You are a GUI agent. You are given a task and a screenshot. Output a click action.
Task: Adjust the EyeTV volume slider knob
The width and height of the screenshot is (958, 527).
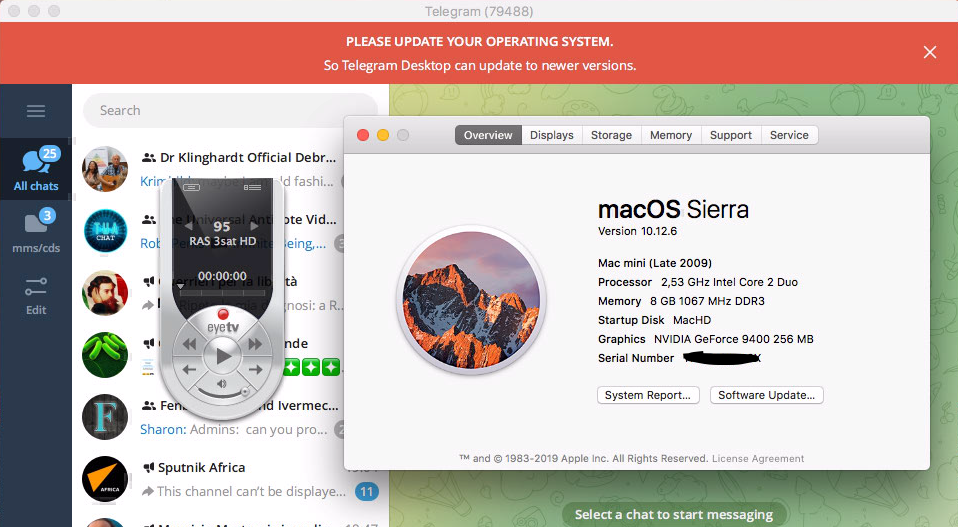pyautogui.click(x=244, y=392)
